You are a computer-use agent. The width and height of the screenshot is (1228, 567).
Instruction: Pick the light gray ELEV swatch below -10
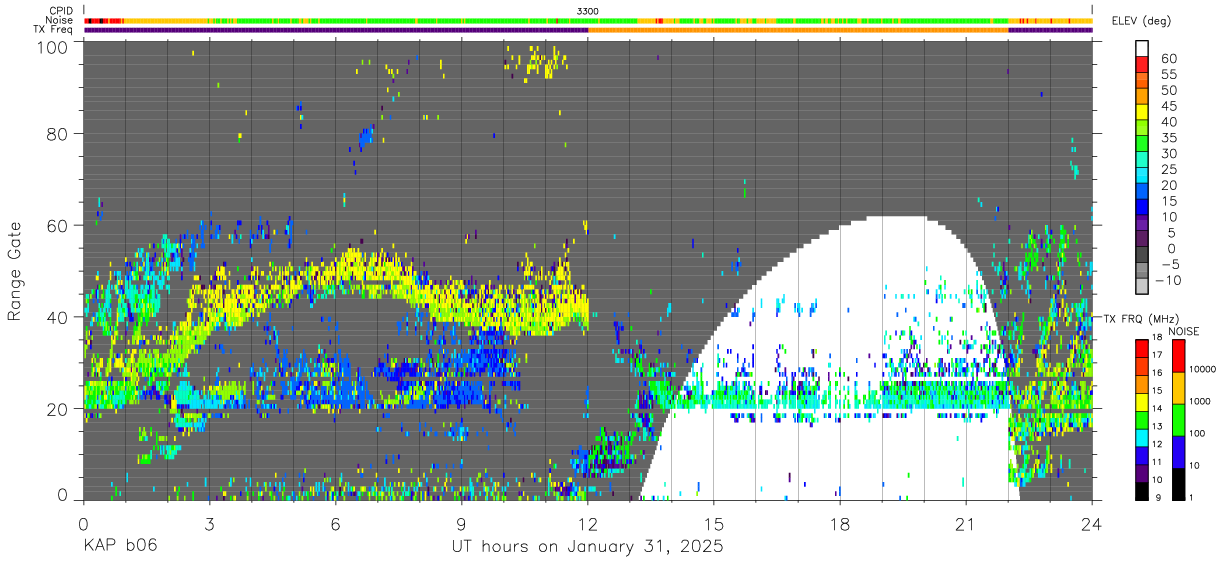coord(1142,287)
